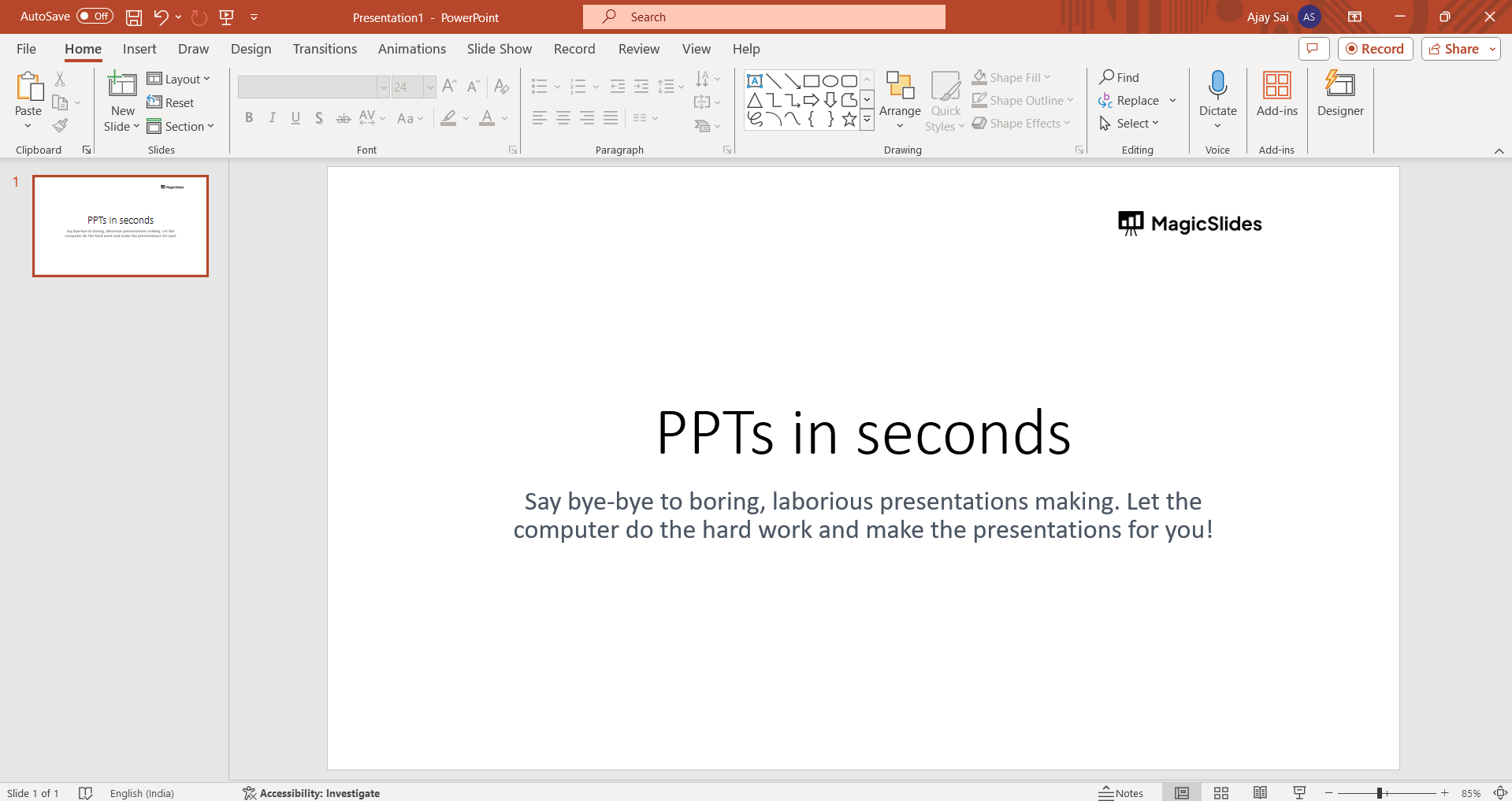
Task: Start Dictate with the microphone icon
Action: click(x=1217, y=85)
